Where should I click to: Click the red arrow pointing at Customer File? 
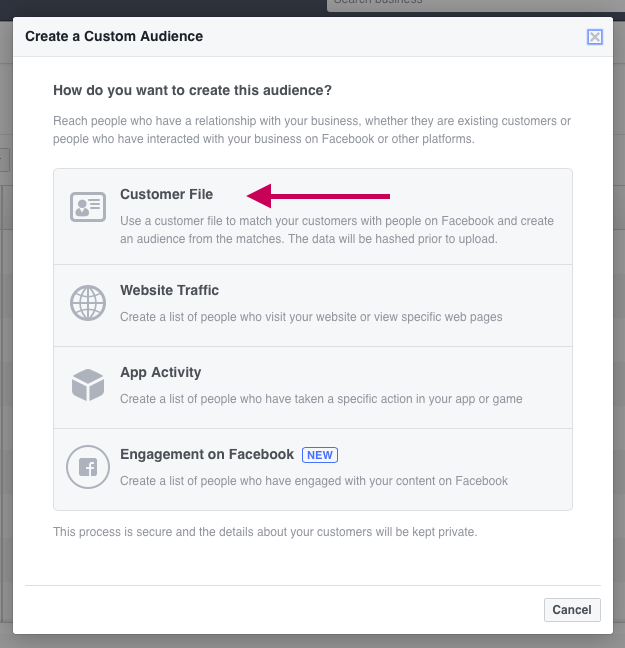[x=318, y=196]
